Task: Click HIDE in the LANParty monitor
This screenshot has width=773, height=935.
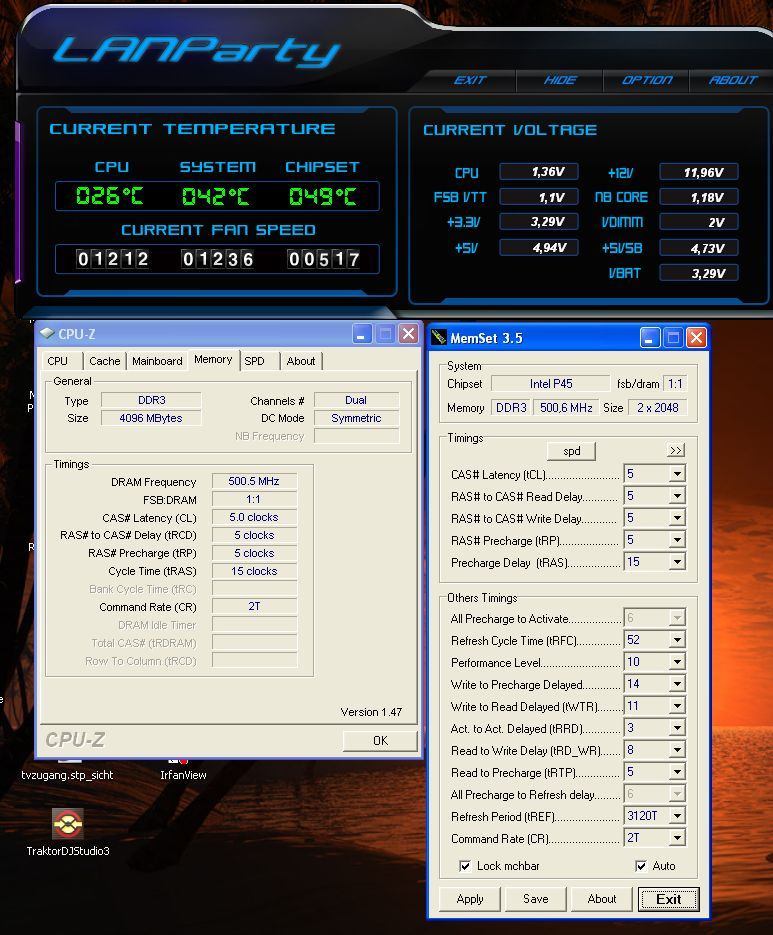Action: tap(560, 80)
